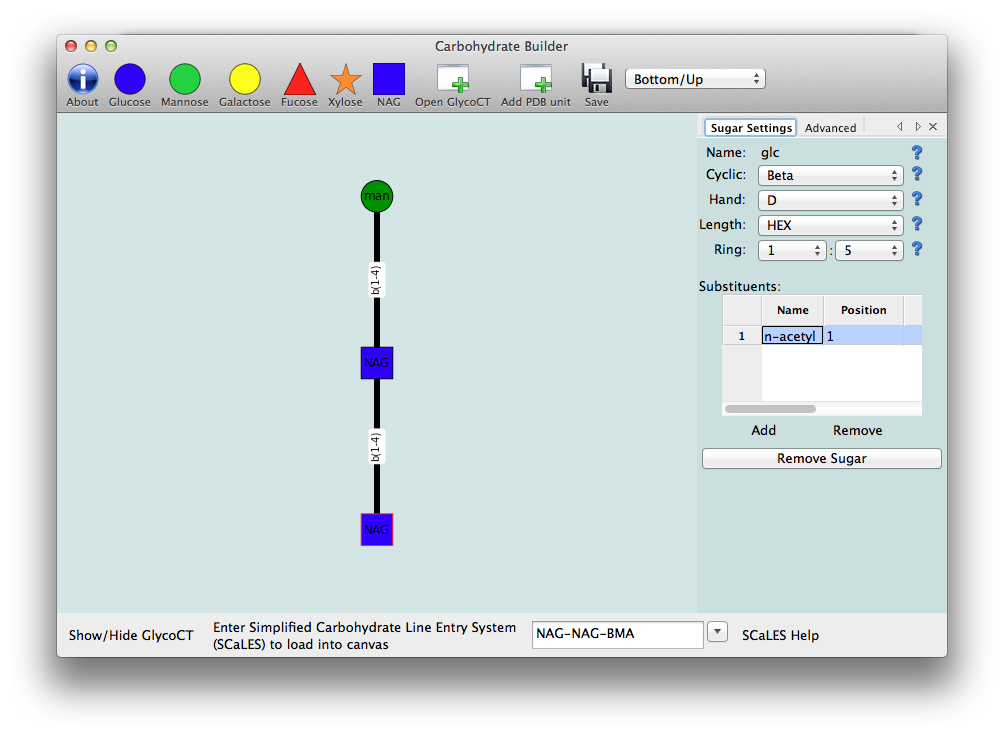
Task: Click the SCaLES Help text
Action: coord(779,634)
